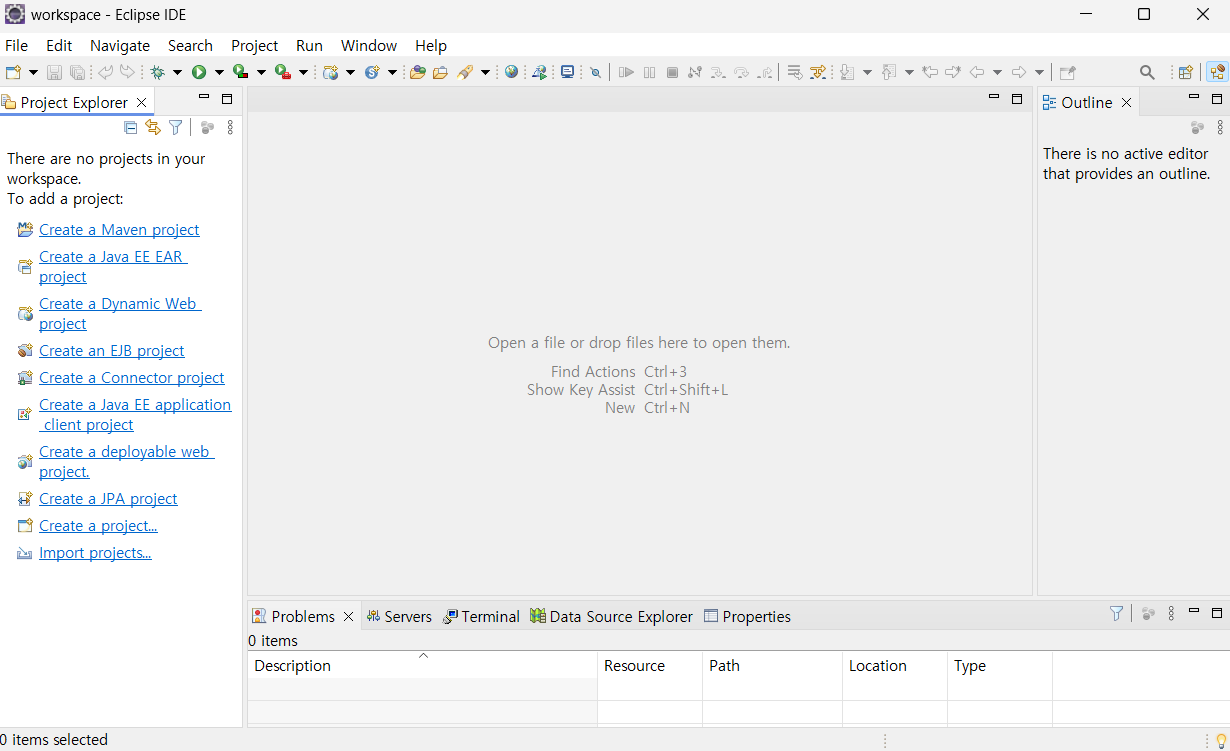
Task: Click the green Run button icon
Action: (x=199, y=72)
